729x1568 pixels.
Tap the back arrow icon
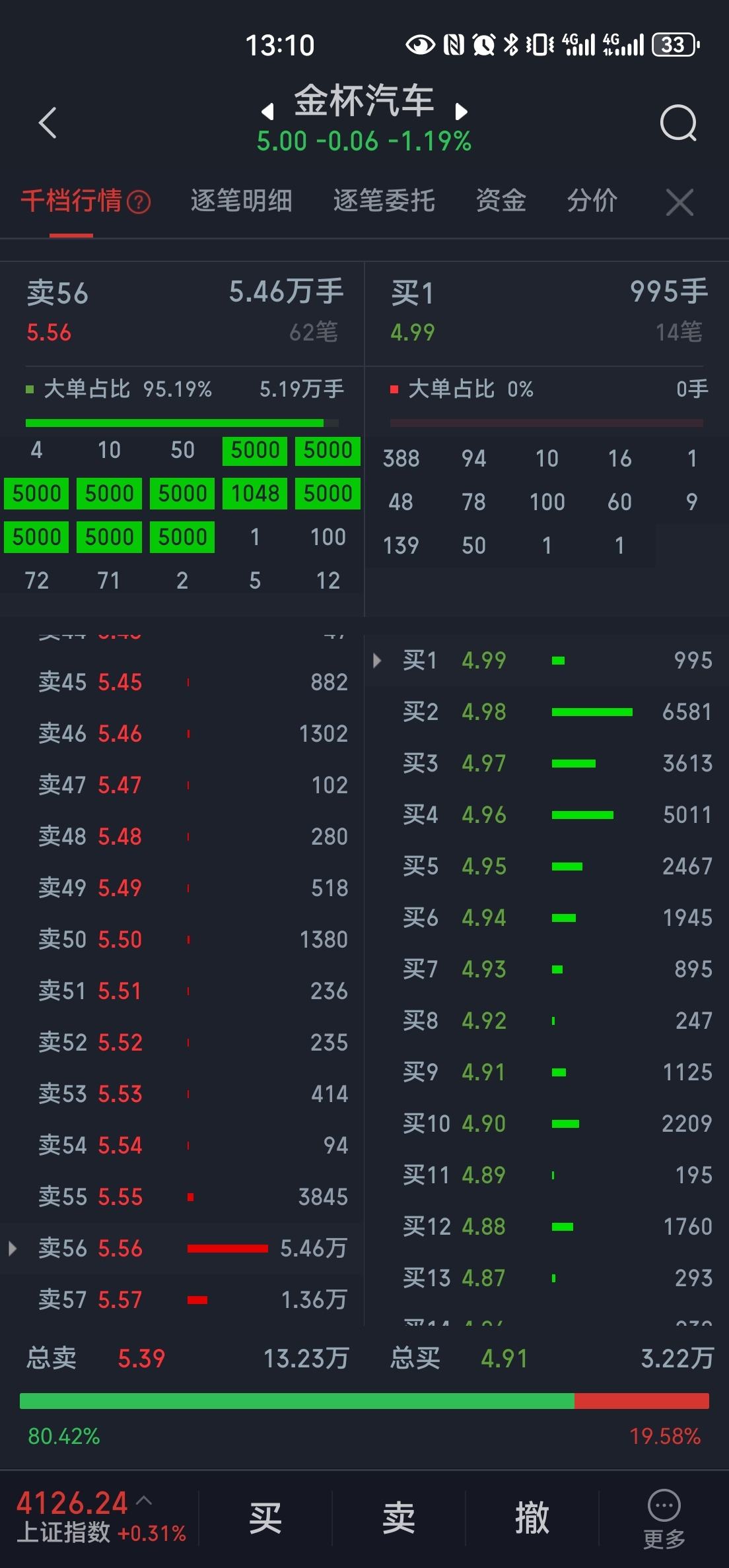click(x=48, y=123)
